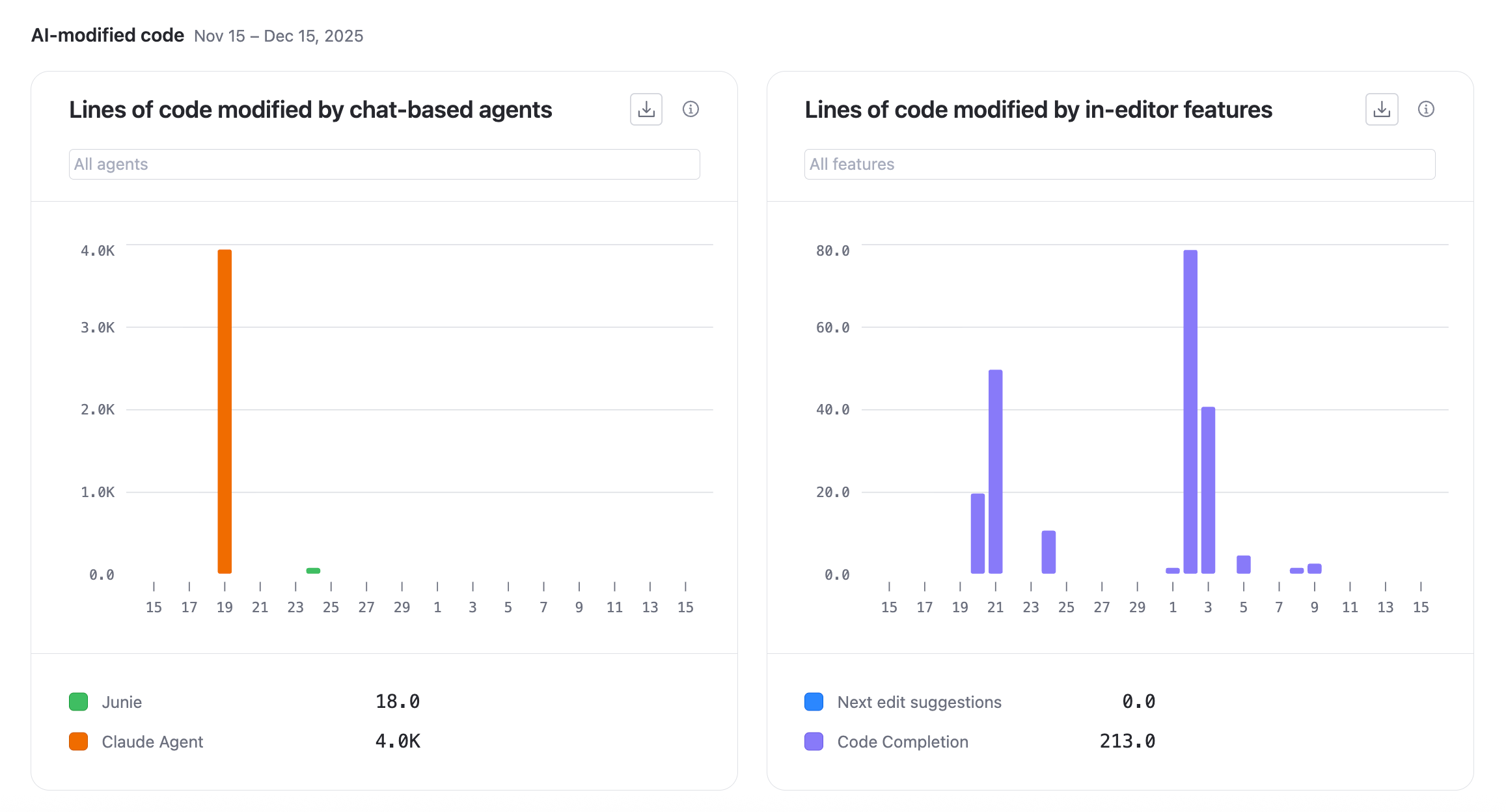Image resolution: width=1506 pixels, height=812 pixels.
Task: Toggle Junie series via legend label
Action: pos(122,702)
